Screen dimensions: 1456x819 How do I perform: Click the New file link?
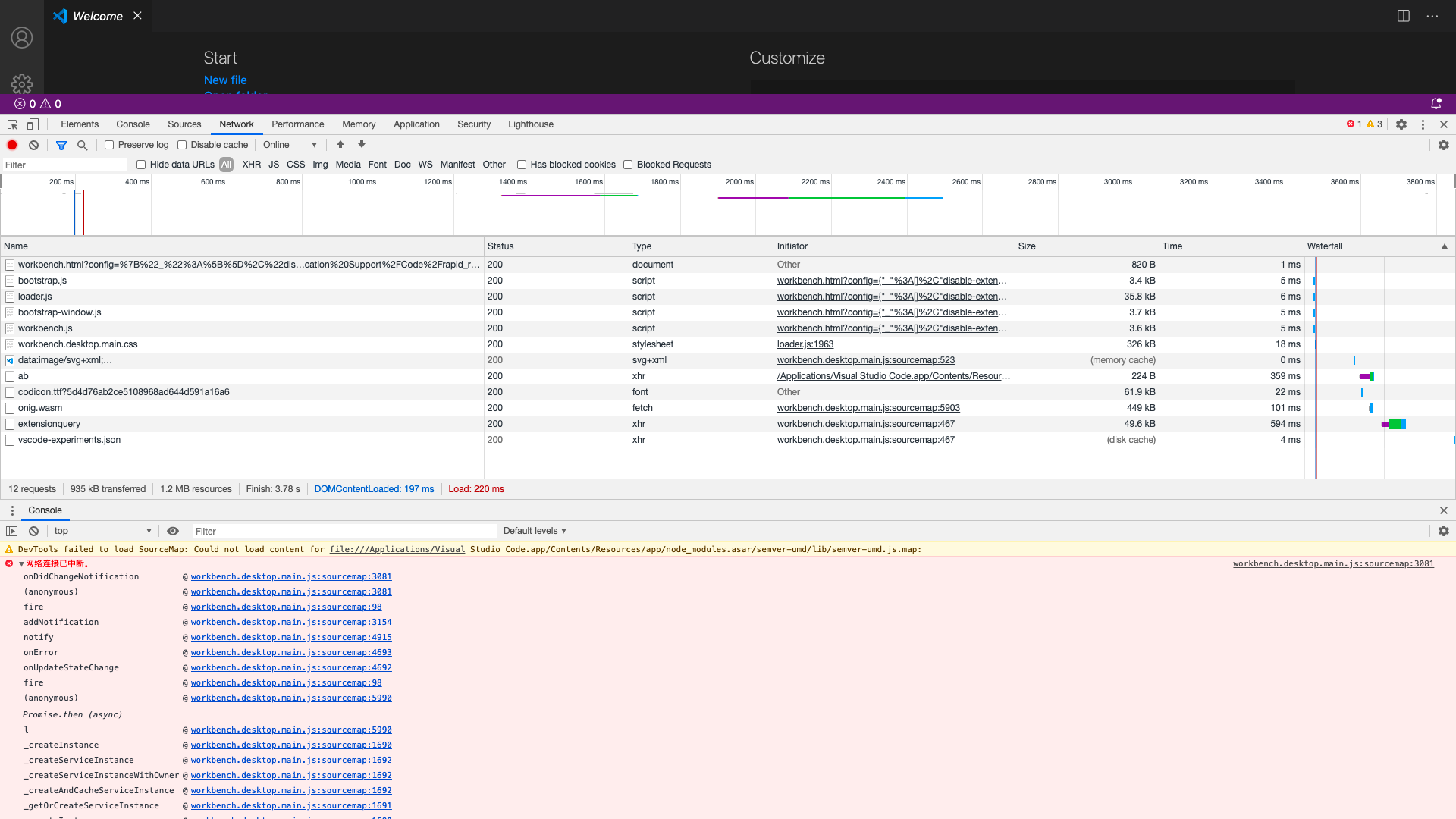coord(225,80)
